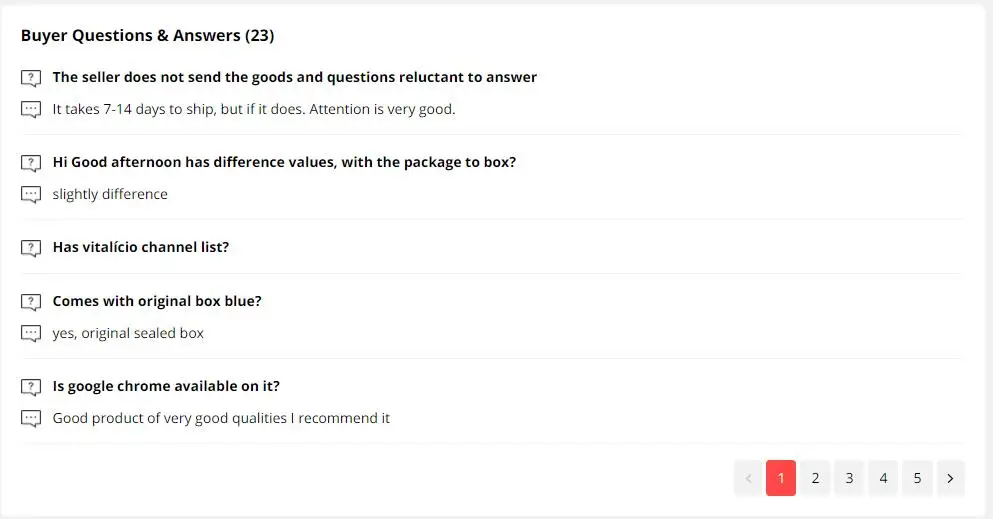The width and height of the screenshot is (993, 519).
Task: Go to next page with right arrow
Action: [950, 478]
